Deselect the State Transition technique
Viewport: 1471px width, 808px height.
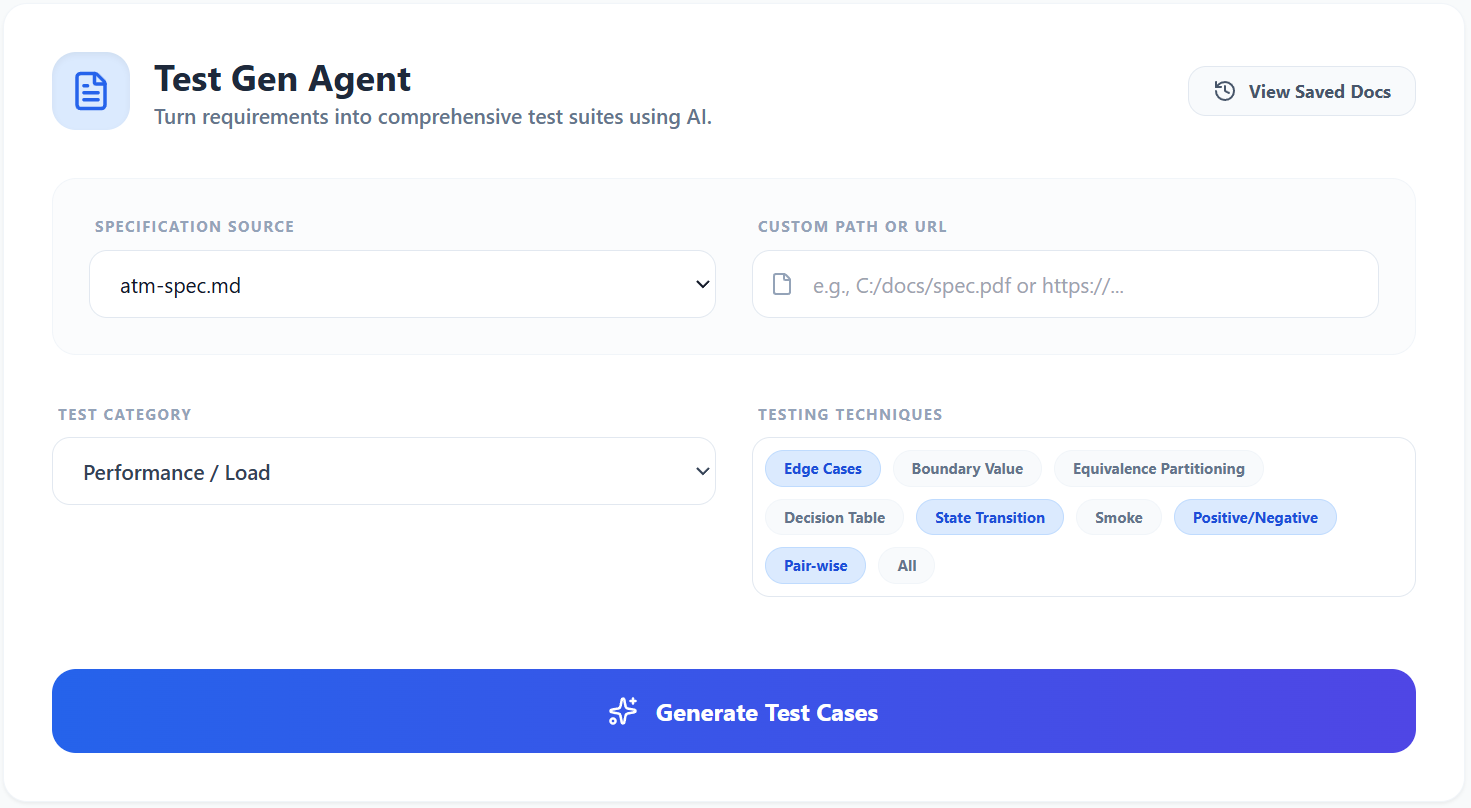[x=989, y=517]
